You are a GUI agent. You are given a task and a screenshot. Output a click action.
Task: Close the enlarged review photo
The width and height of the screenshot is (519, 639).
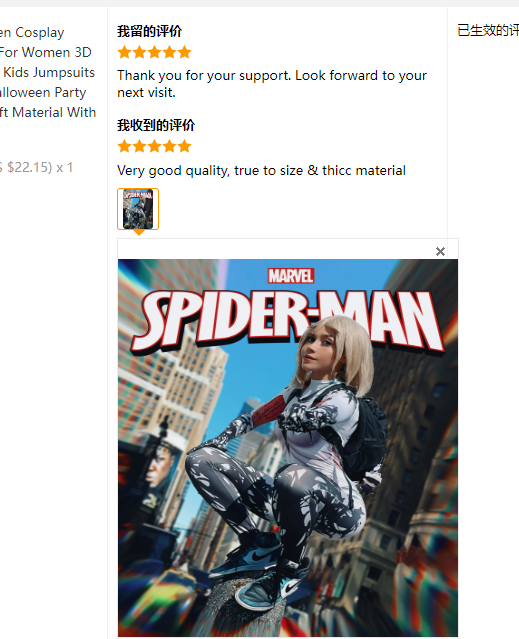tap(440, 251)
